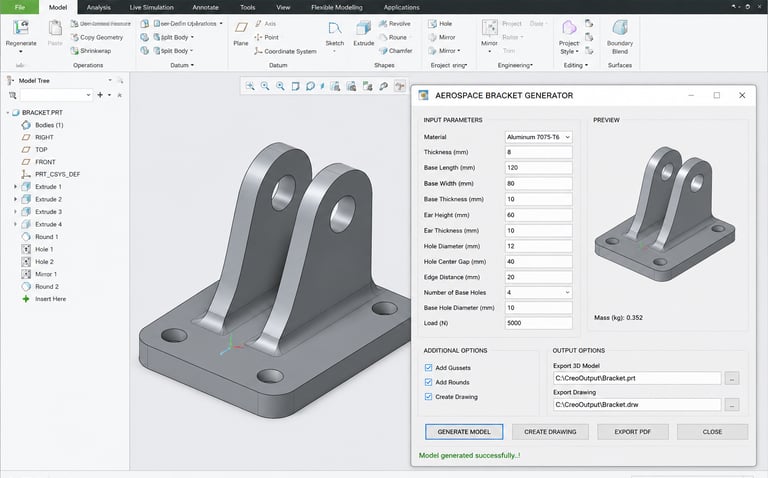Select the Revolve tool
Image resolution: width=768 pixels, height=478 pixels.
[x=395, y=24]
